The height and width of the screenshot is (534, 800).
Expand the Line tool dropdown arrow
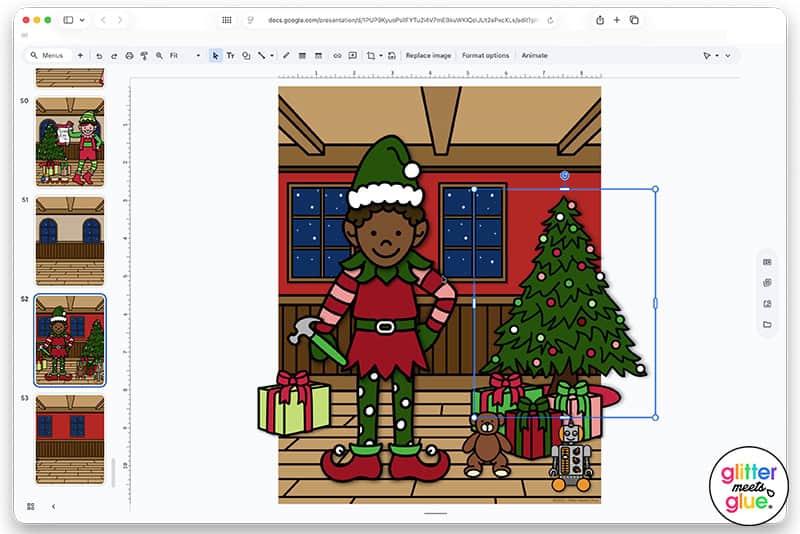[x=272, y=56]
